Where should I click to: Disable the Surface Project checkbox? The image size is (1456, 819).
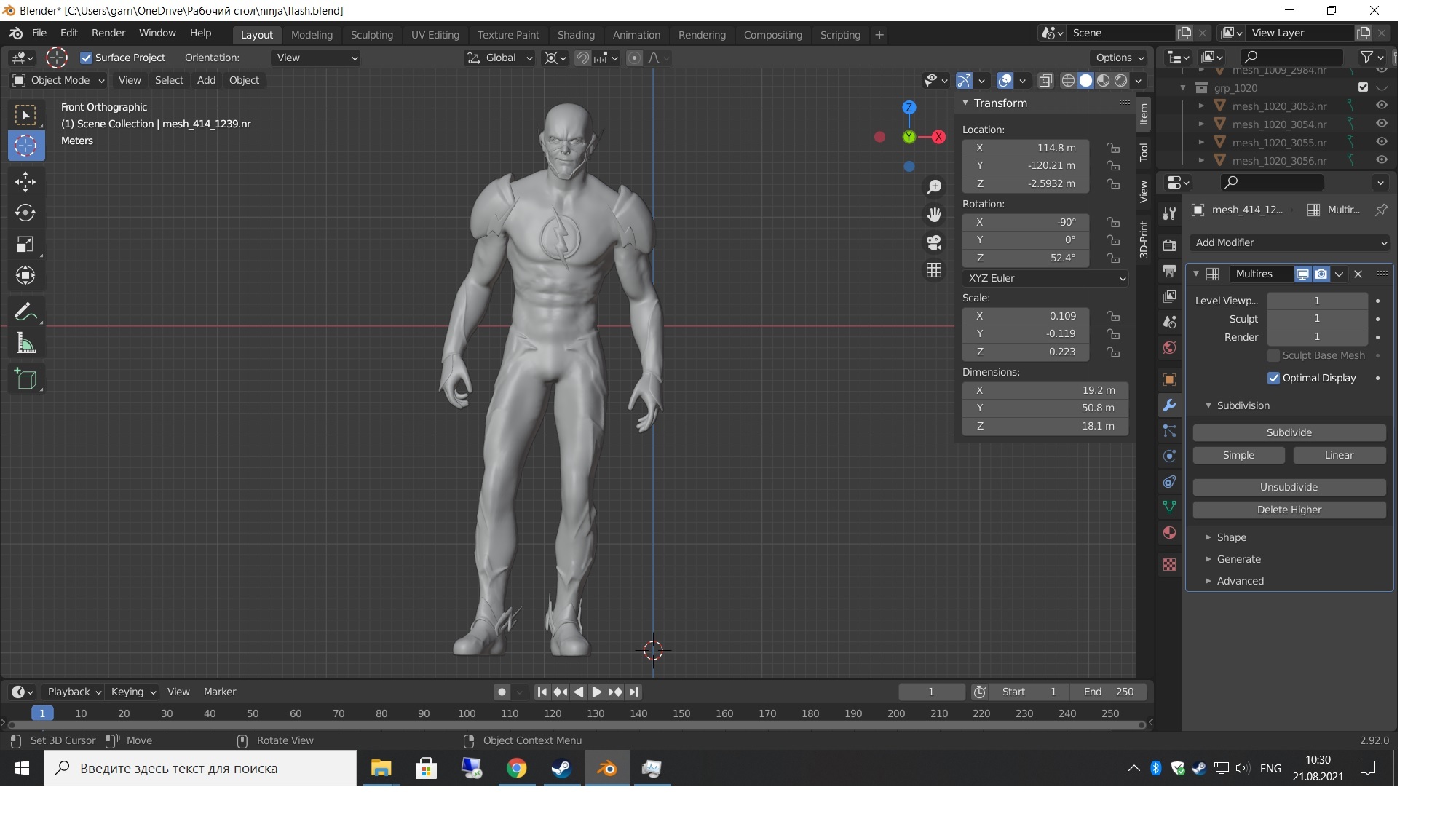pyautogui.click(x=87, y=58)
